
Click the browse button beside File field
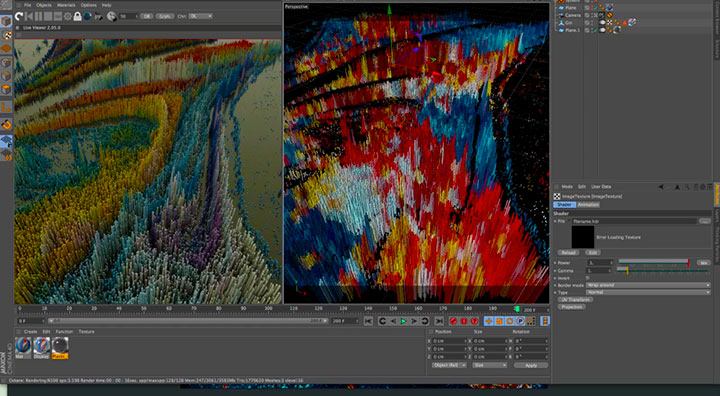point(705,221)
